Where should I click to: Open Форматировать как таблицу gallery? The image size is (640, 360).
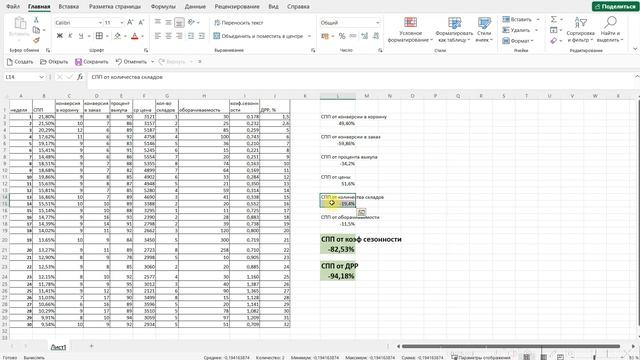click(x=454, y=29)
